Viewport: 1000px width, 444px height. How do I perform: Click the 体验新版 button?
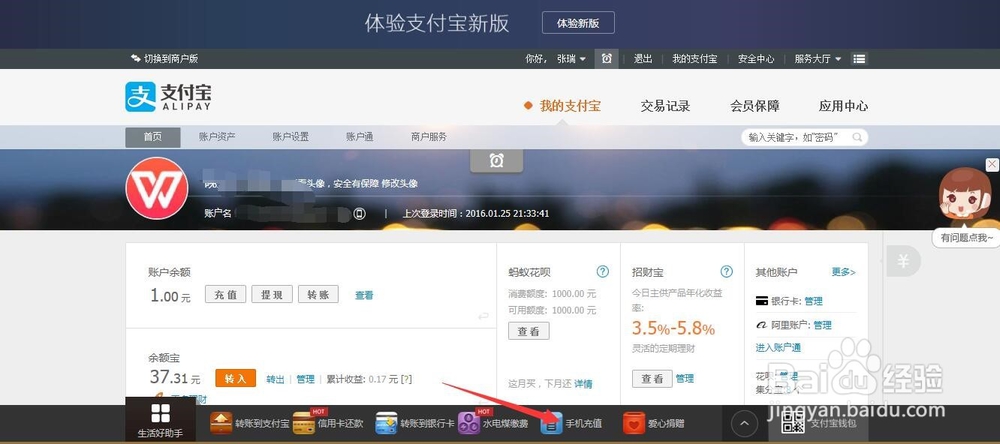tap(578, 23)
